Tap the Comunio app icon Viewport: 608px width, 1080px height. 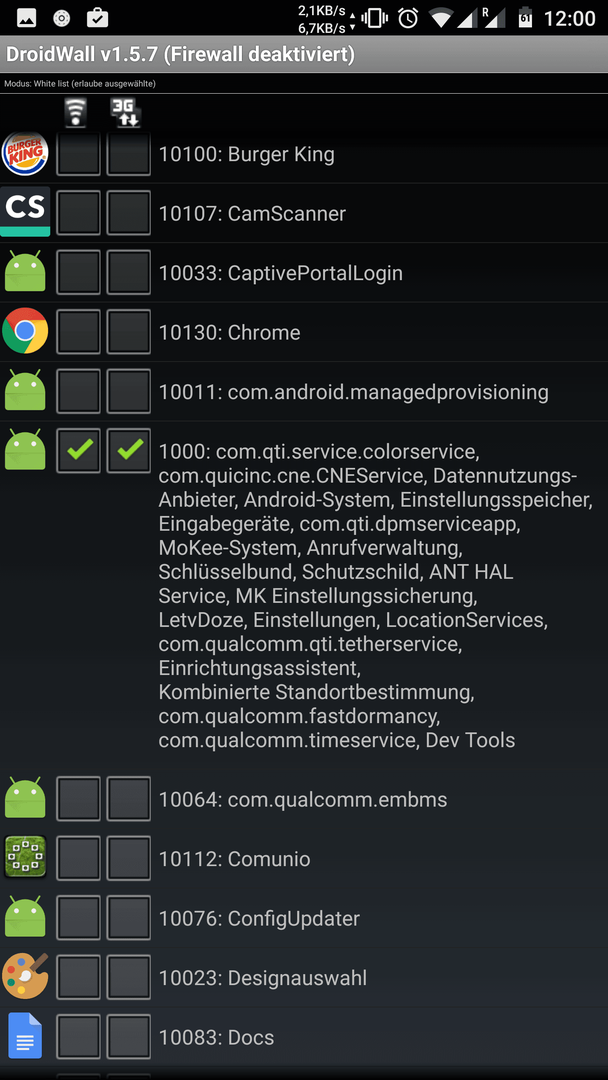click(x=25, y=858)
